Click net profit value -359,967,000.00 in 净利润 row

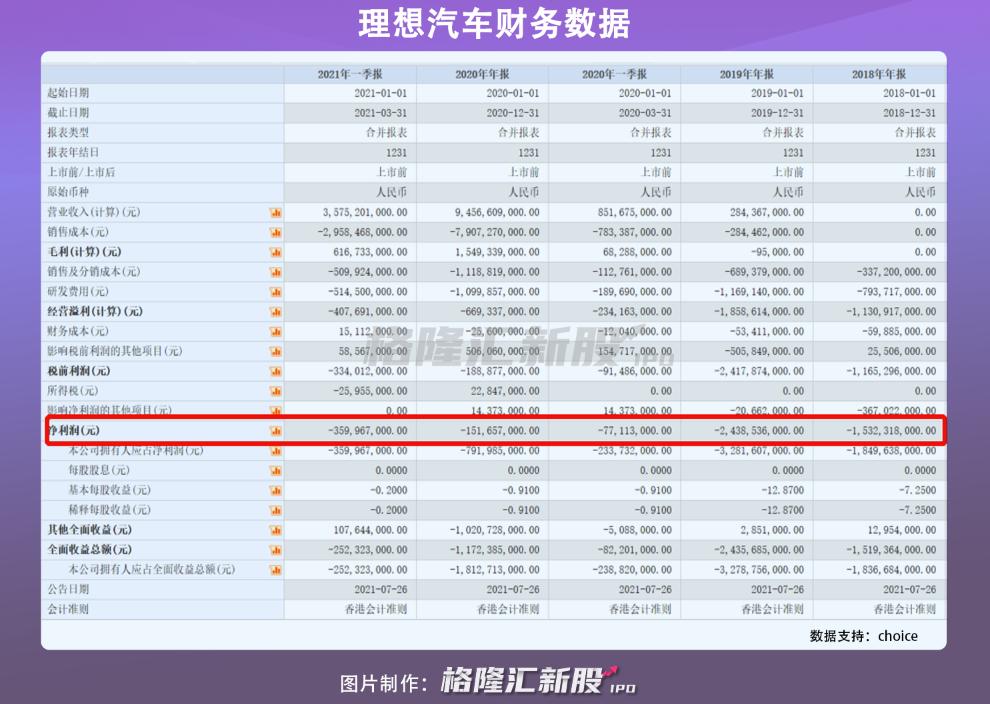click(x=367, y=431)
